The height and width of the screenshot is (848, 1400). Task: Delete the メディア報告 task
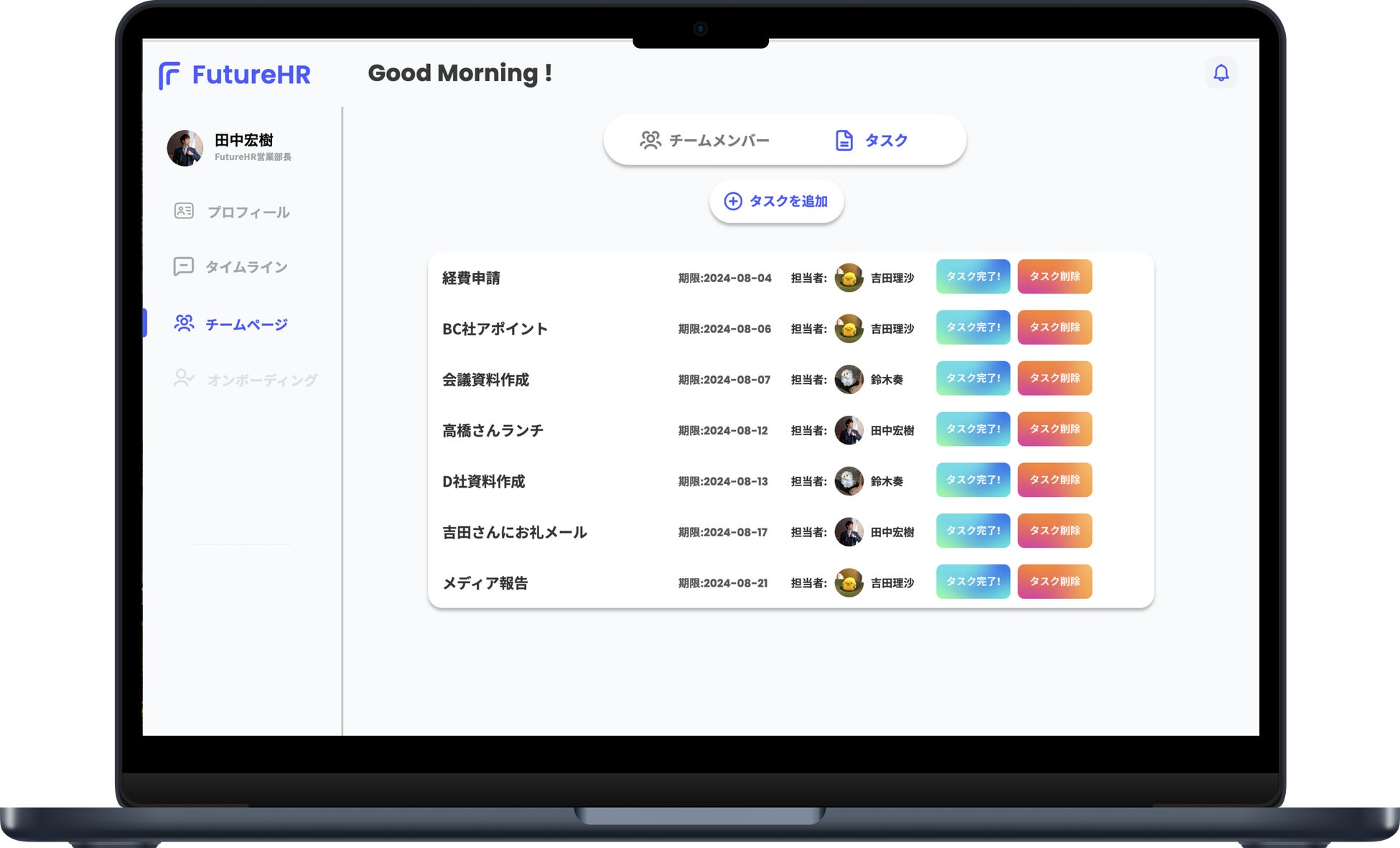1054,582
